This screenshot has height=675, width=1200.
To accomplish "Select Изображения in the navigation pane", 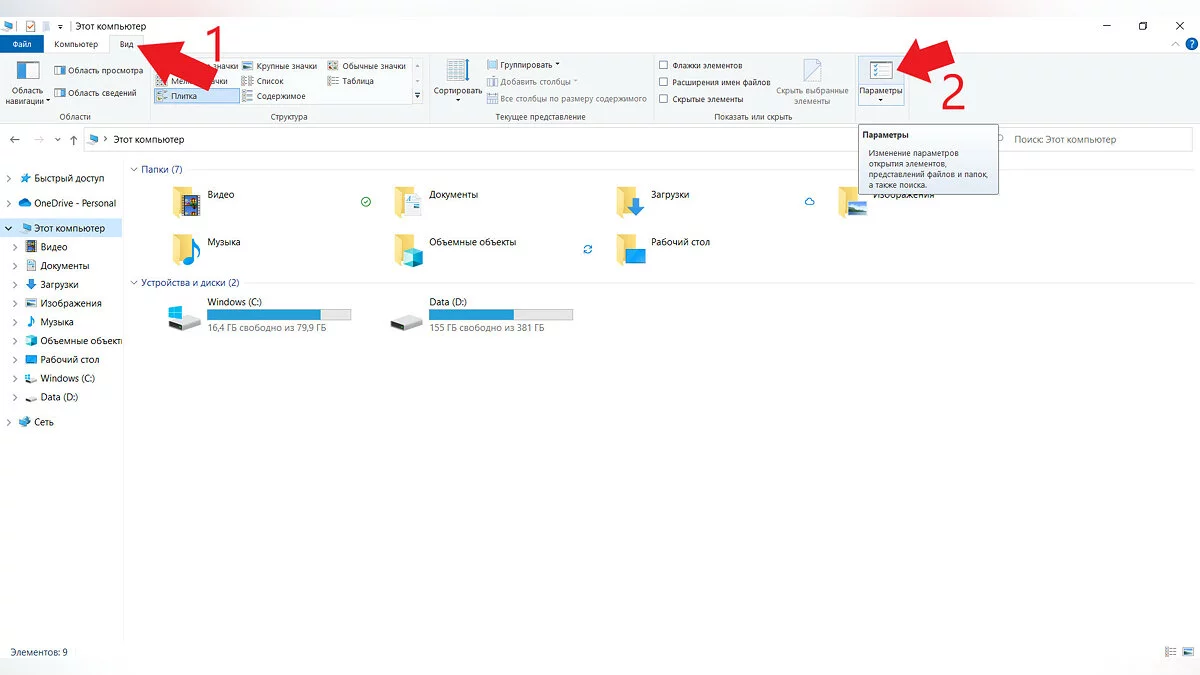I will click(x=71, y=303).
